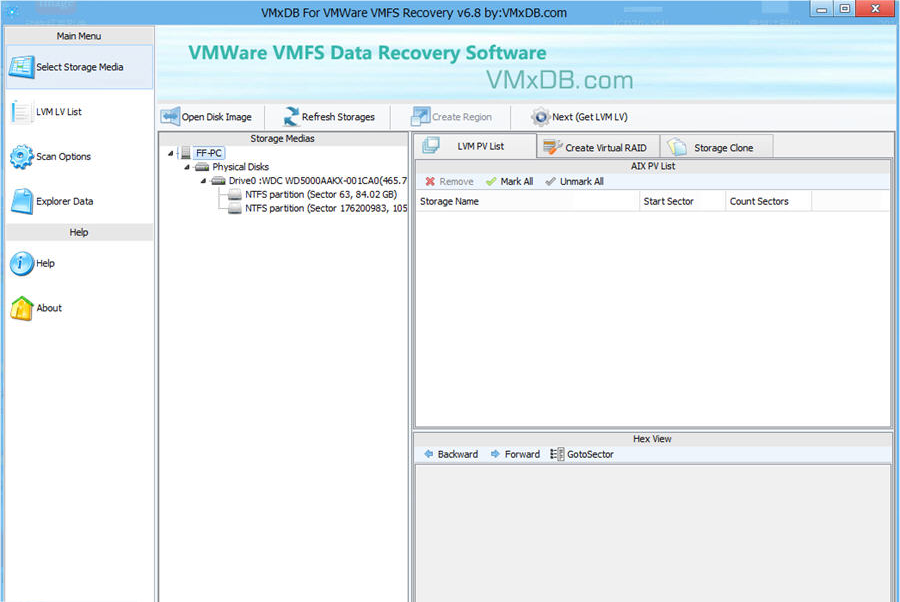This screenshot has height=602, width=900.
Task: Collapse the Physical Disks tree node
Action: tap(187, 166)
